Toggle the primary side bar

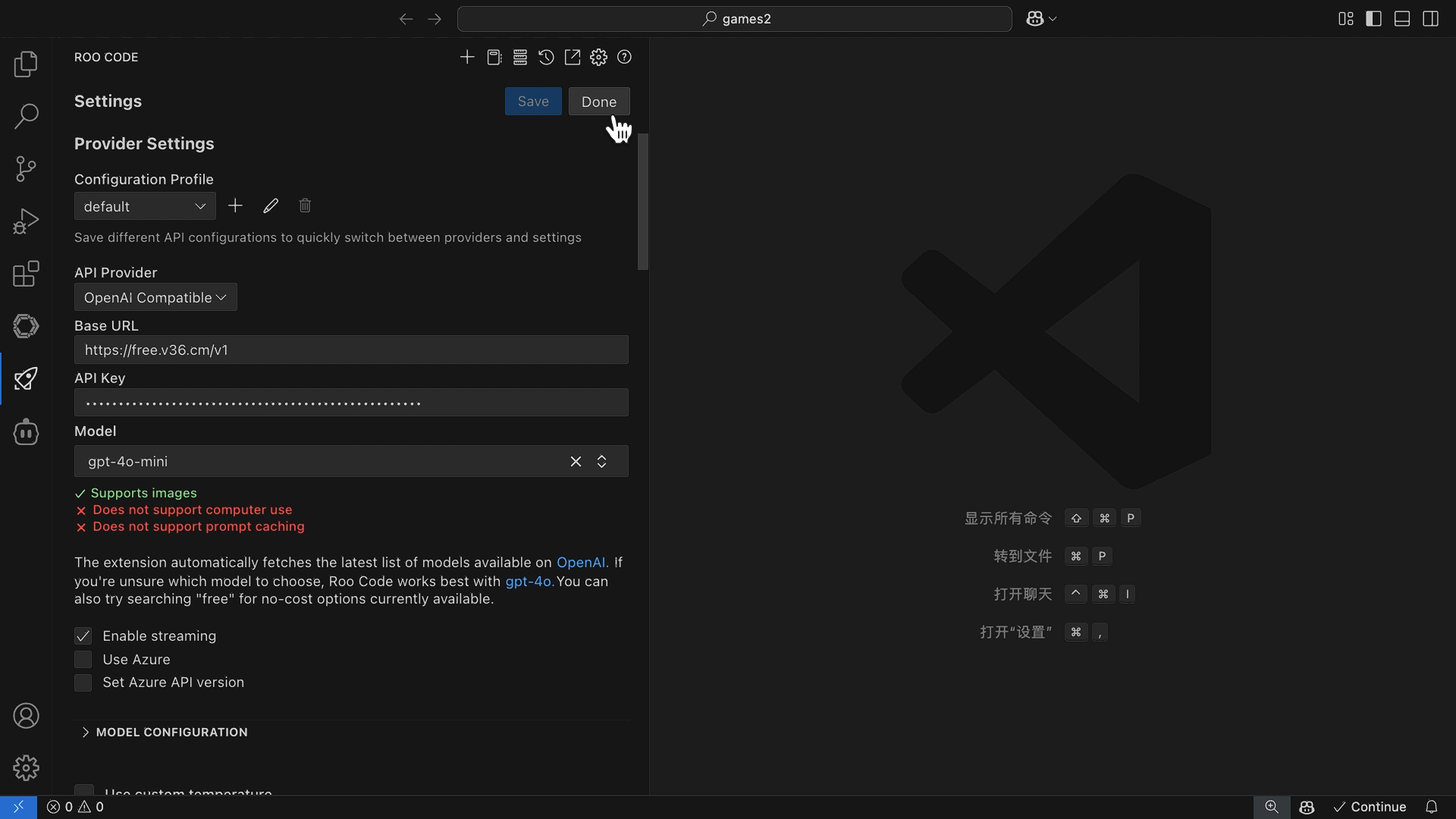pos(1373,19)
